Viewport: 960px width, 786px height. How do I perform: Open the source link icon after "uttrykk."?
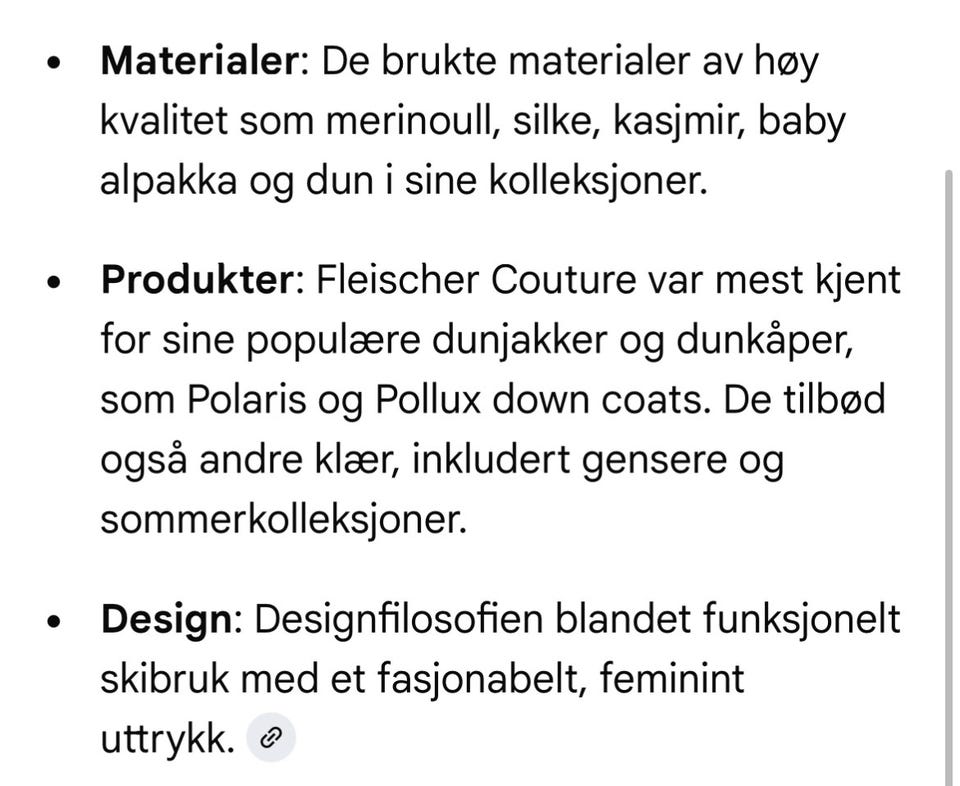click(x=271, y=739)
